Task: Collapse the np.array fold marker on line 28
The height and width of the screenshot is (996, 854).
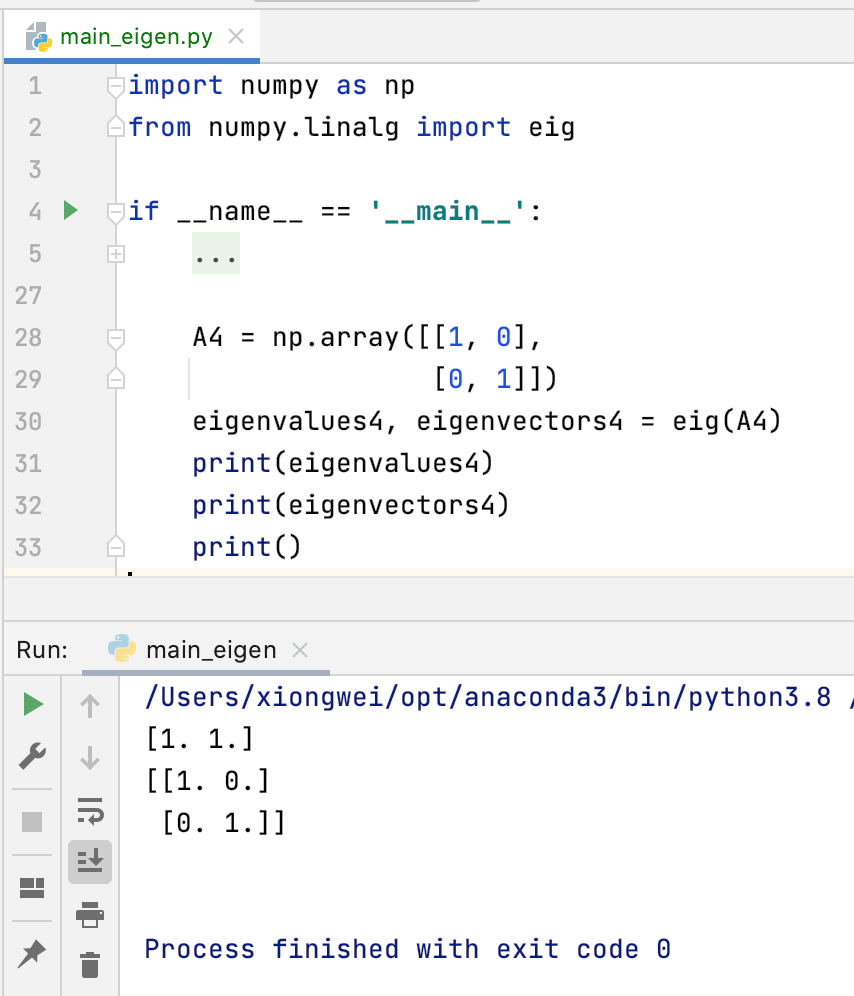Action: (115, 339)
